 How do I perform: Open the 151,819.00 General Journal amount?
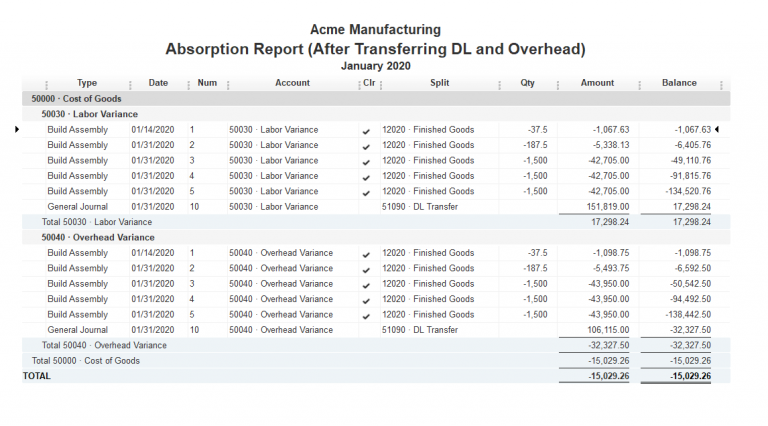tap(607, 207)
